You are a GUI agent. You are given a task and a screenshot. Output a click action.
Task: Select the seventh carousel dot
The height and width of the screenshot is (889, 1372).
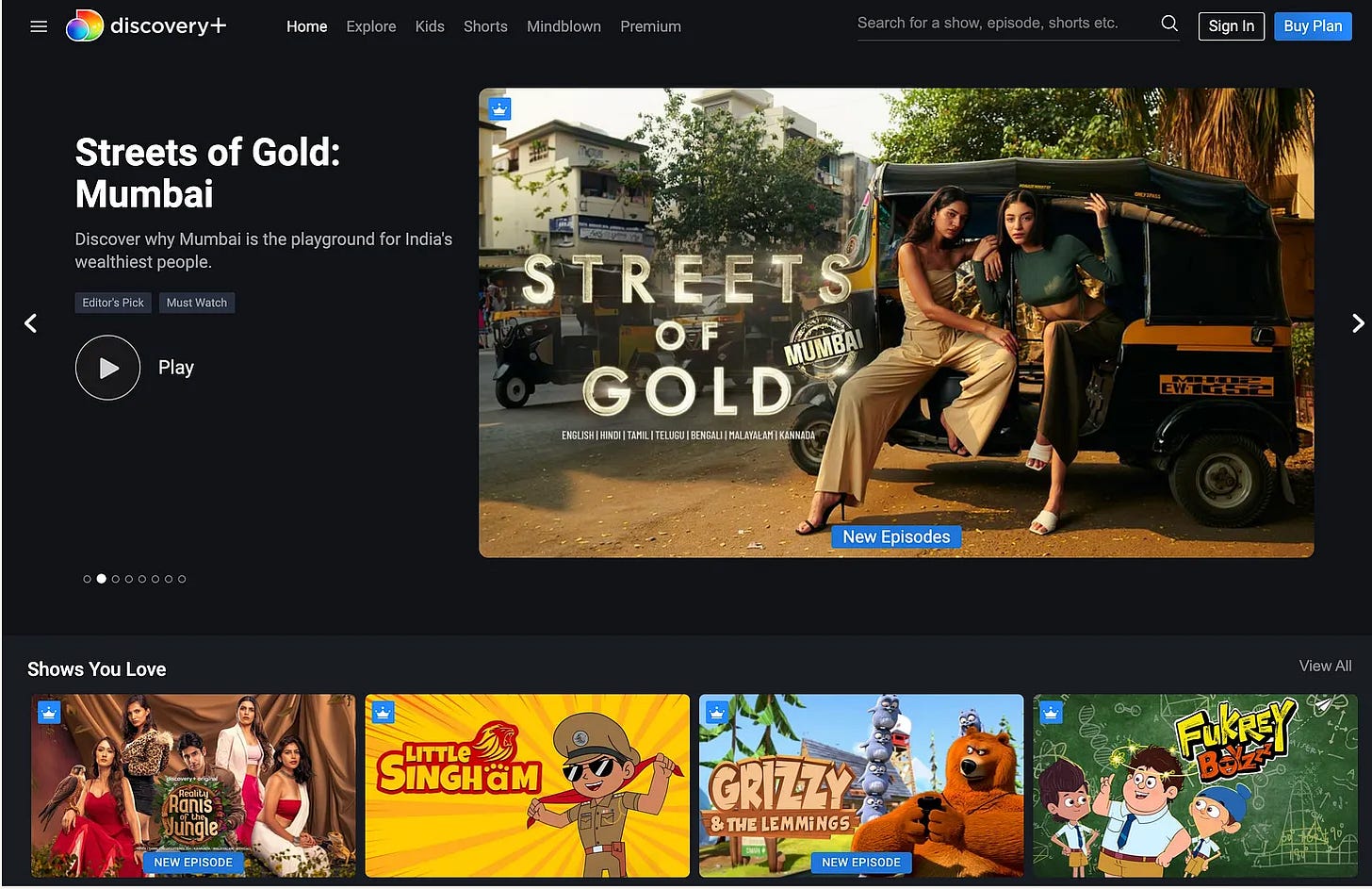(169, 579)
